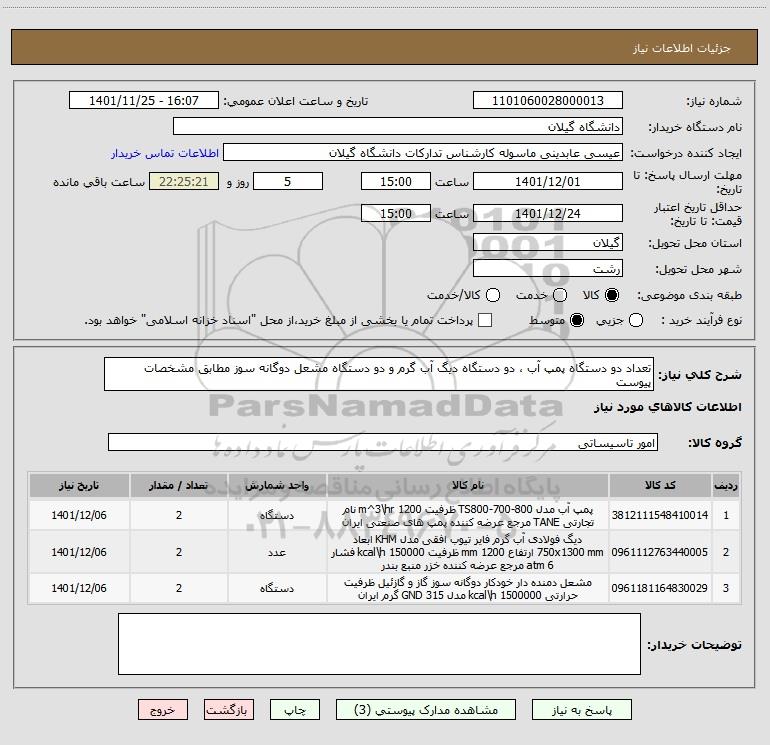Screen dimensions: 770x745
Task: Select the کالا/خدمت radio button
Action: pyautogui.click(x=493, y=295)
